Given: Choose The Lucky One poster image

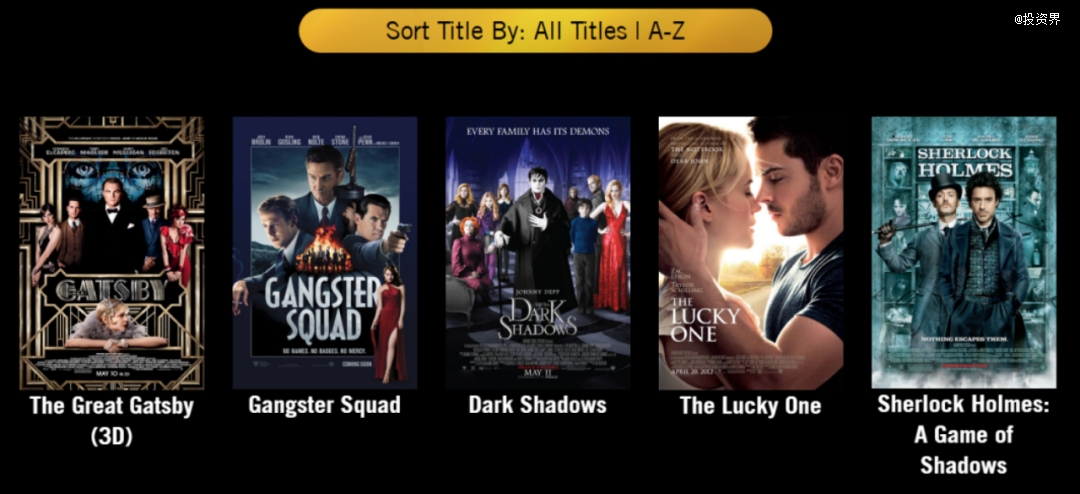Looking at the screenshot, I should tap(751, 253).
